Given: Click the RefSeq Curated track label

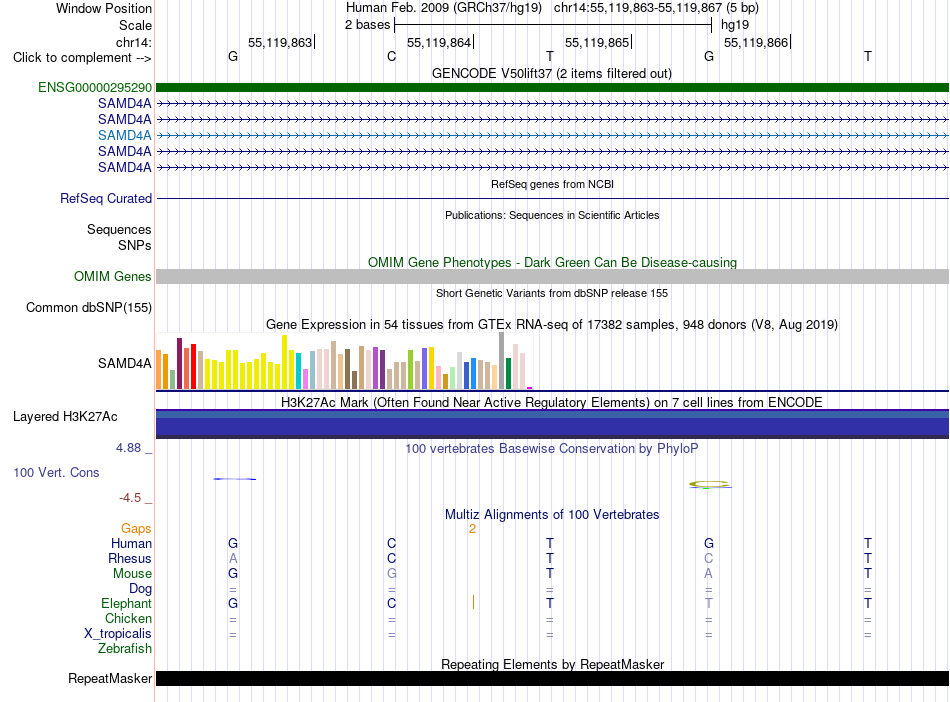Looking at the screenshot, I should point(106,198).
